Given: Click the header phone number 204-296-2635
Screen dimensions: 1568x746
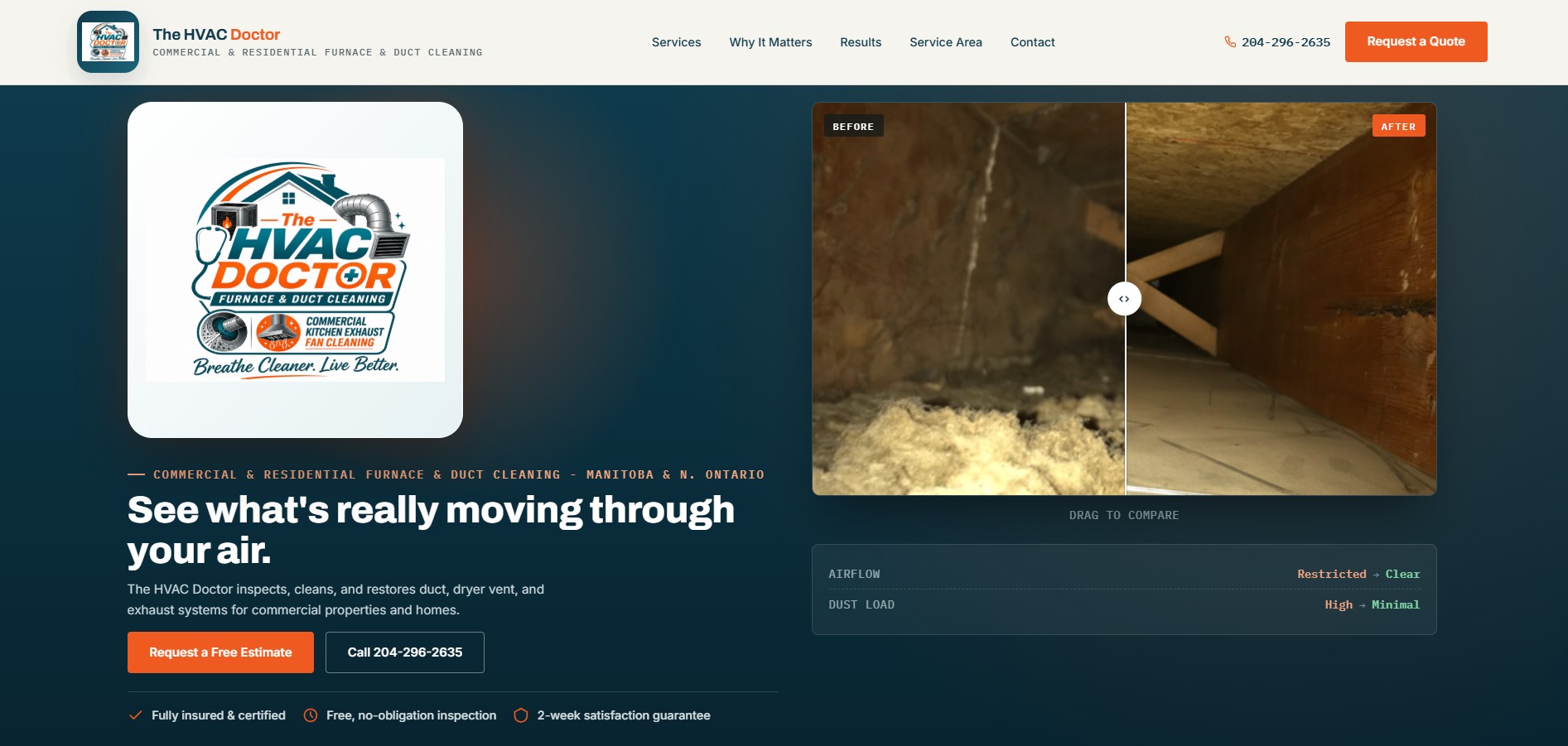Looking at the screenshot, I should point(1286,42).
